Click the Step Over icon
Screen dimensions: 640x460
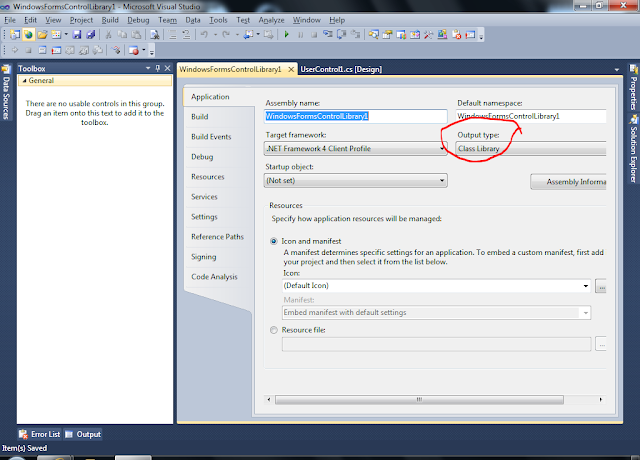click(341, 34)
